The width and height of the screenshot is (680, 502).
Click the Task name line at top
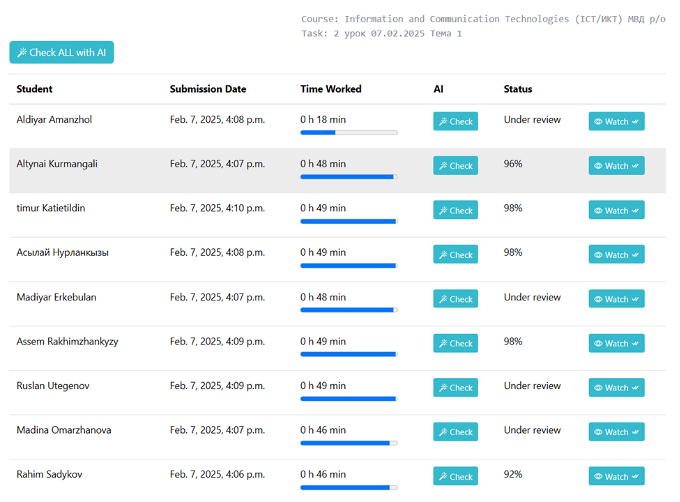point(382,33)
